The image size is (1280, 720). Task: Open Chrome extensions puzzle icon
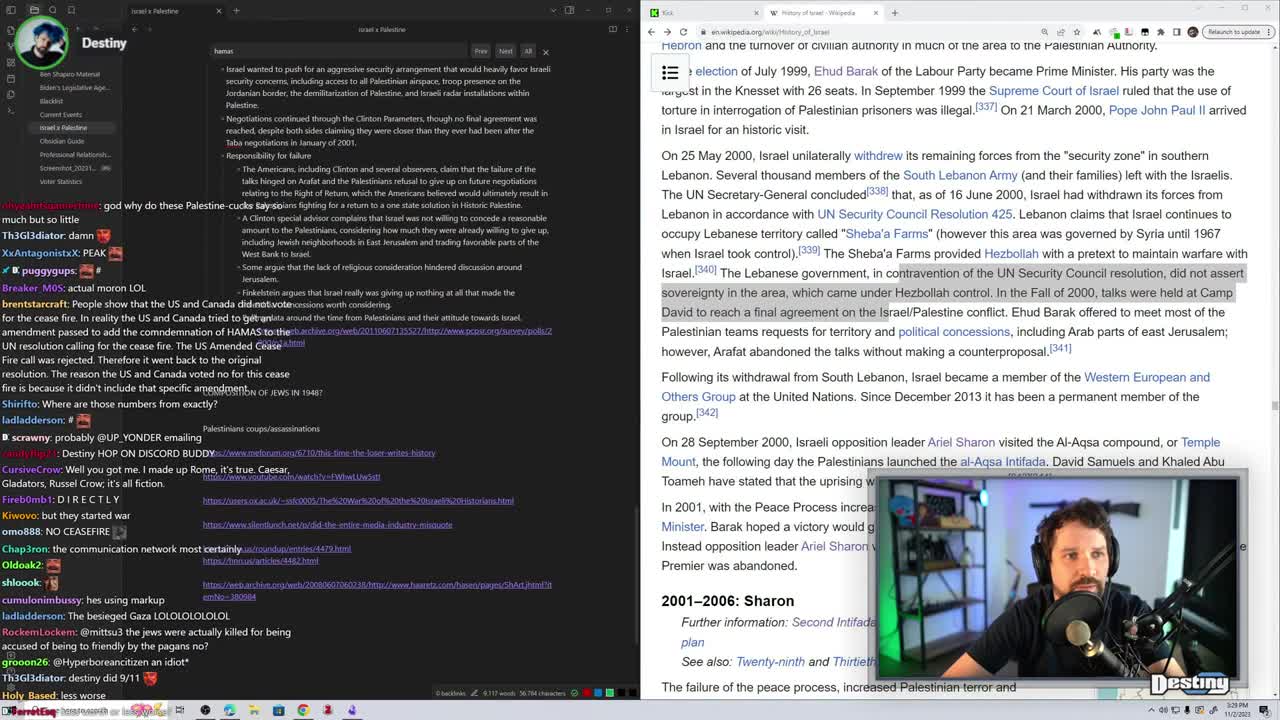click(1160, 32)
